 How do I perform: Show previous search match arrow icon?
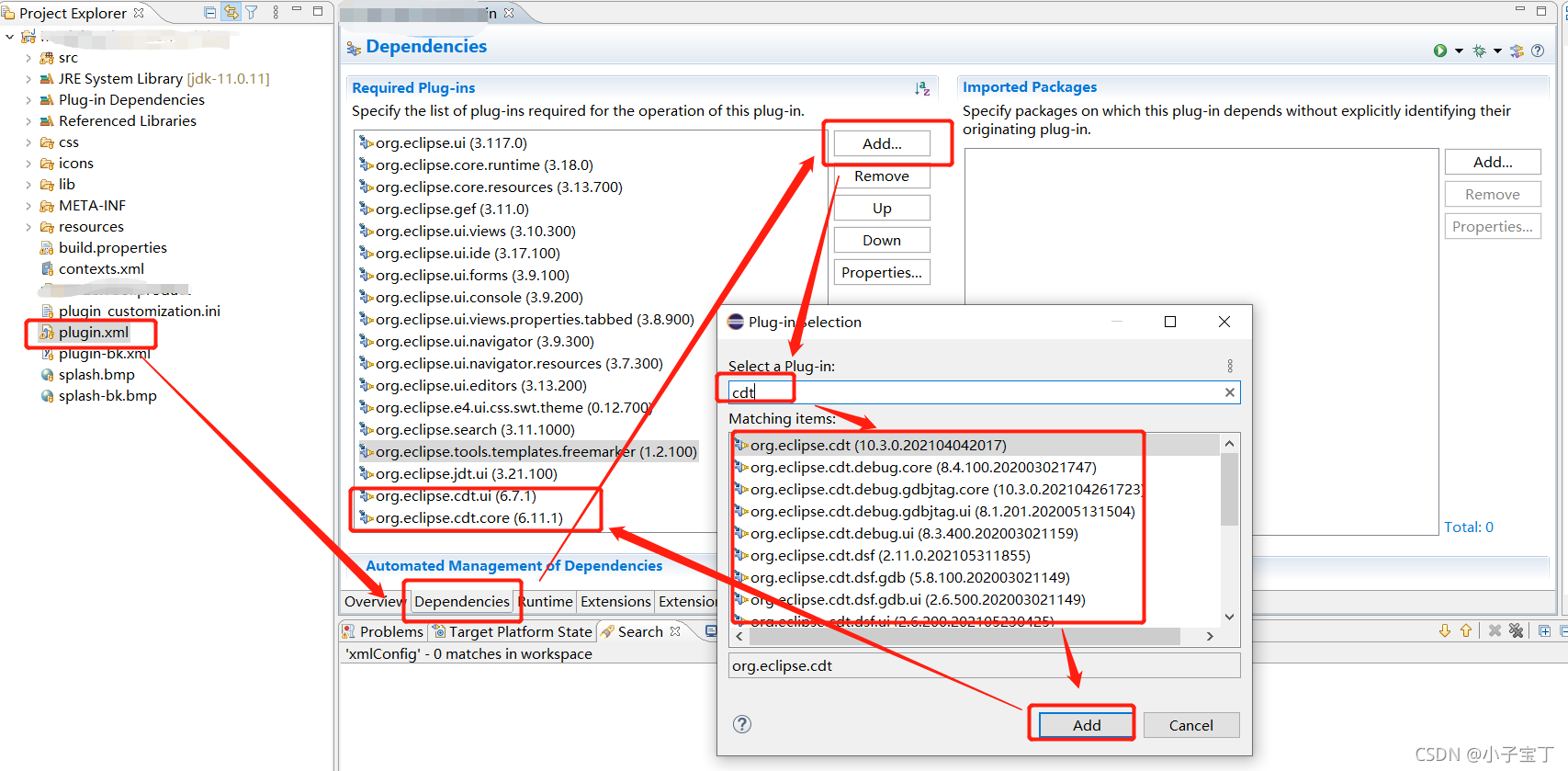[1466, 630]
